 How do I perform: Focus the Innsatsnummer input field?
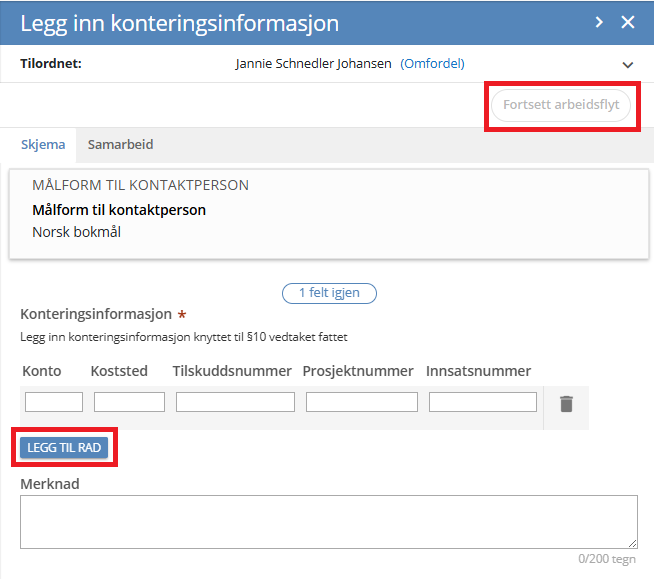[x=482, y=402]
